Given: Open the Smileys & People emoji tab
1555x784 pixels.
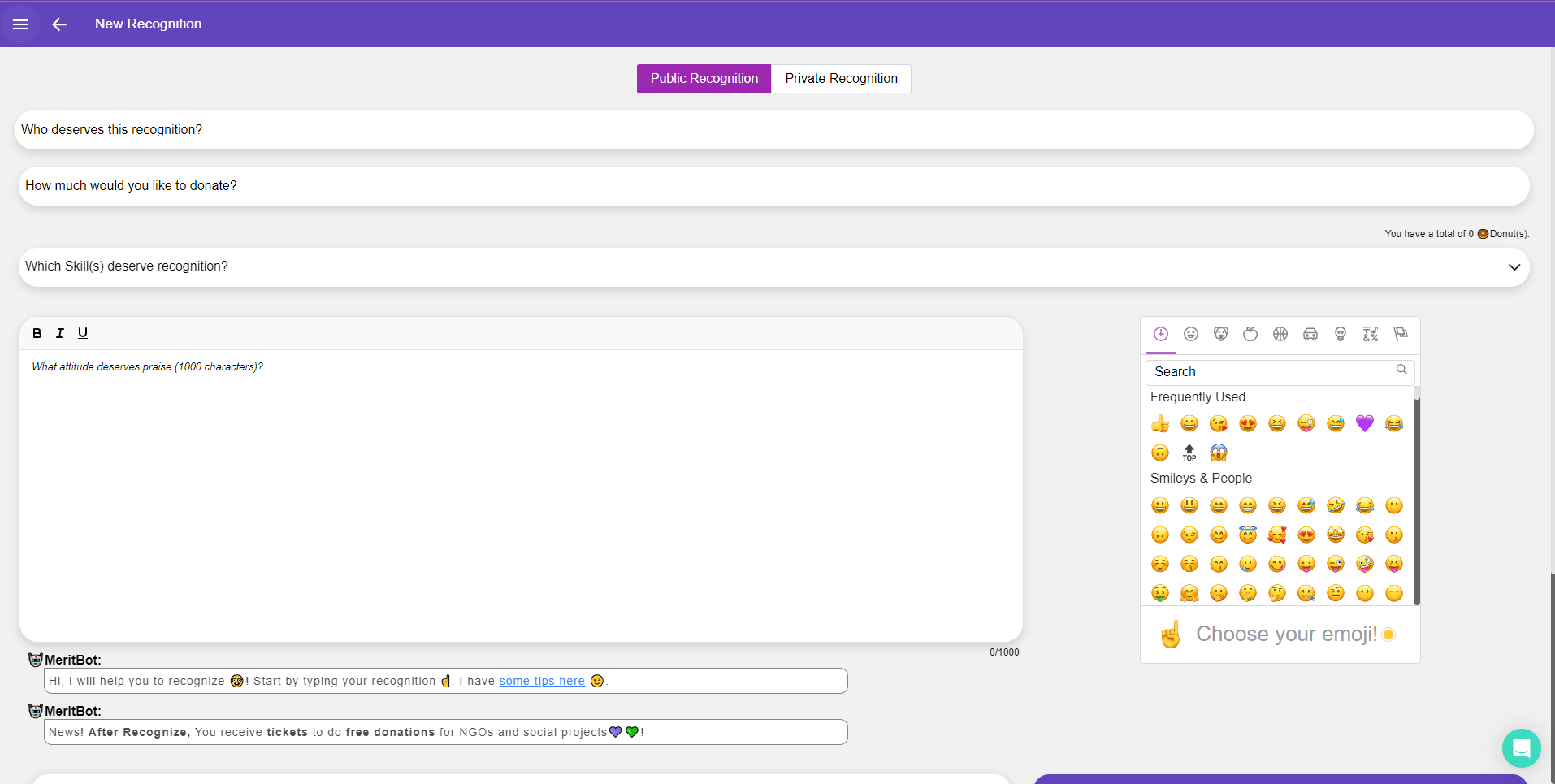Looking at the screenshot, I should tap(1191, 334).
